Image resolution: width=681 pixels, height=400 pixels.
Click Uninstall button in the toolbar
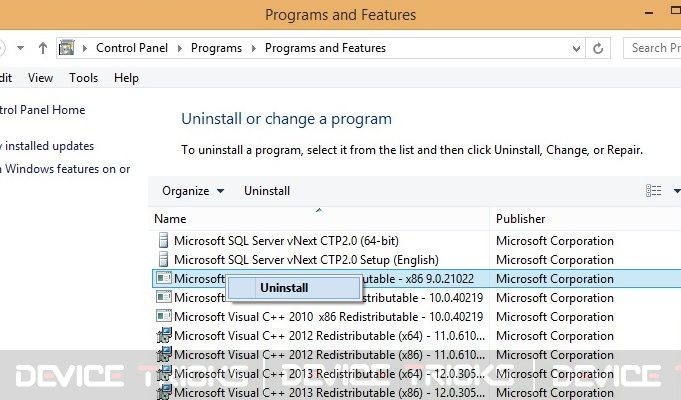[267, 191]
